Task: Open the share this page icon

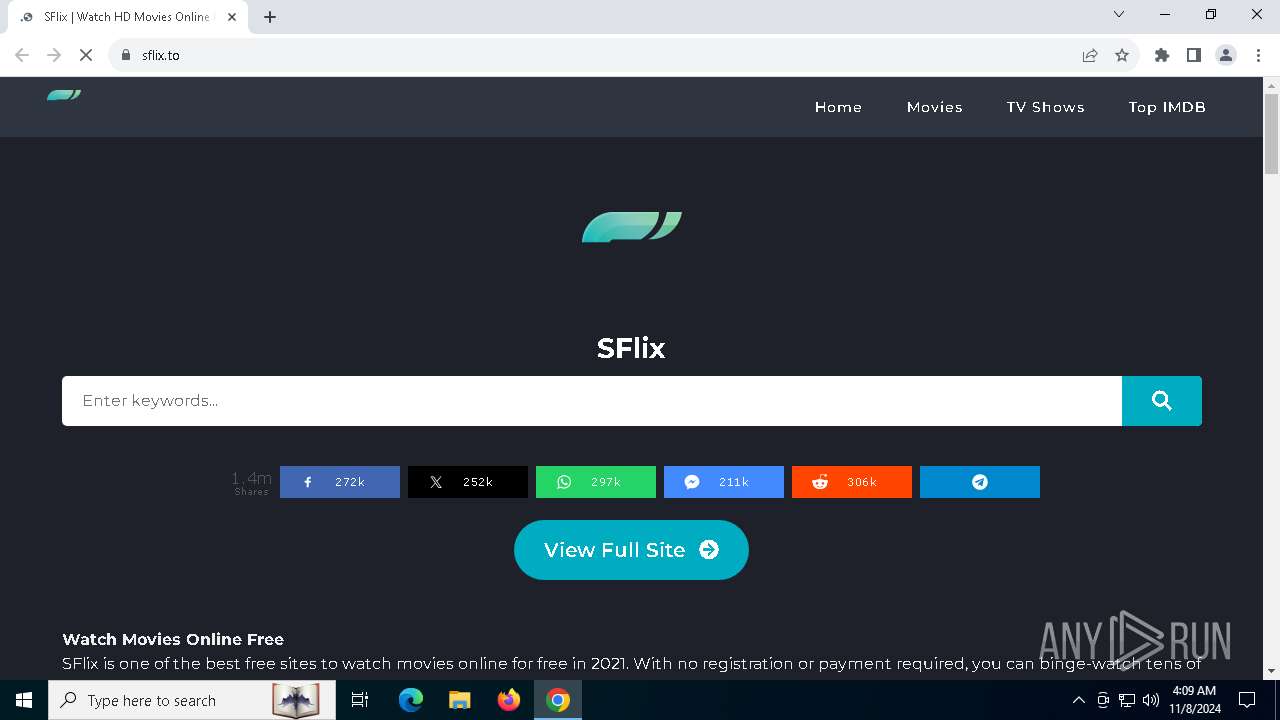Action: pyautogui.click(x=1090, y=55)
